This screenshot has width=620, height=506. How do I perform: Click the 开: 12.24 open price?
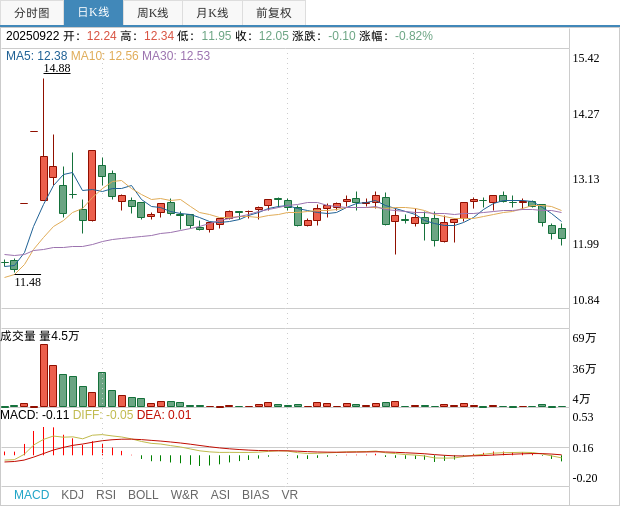(90, 36)
